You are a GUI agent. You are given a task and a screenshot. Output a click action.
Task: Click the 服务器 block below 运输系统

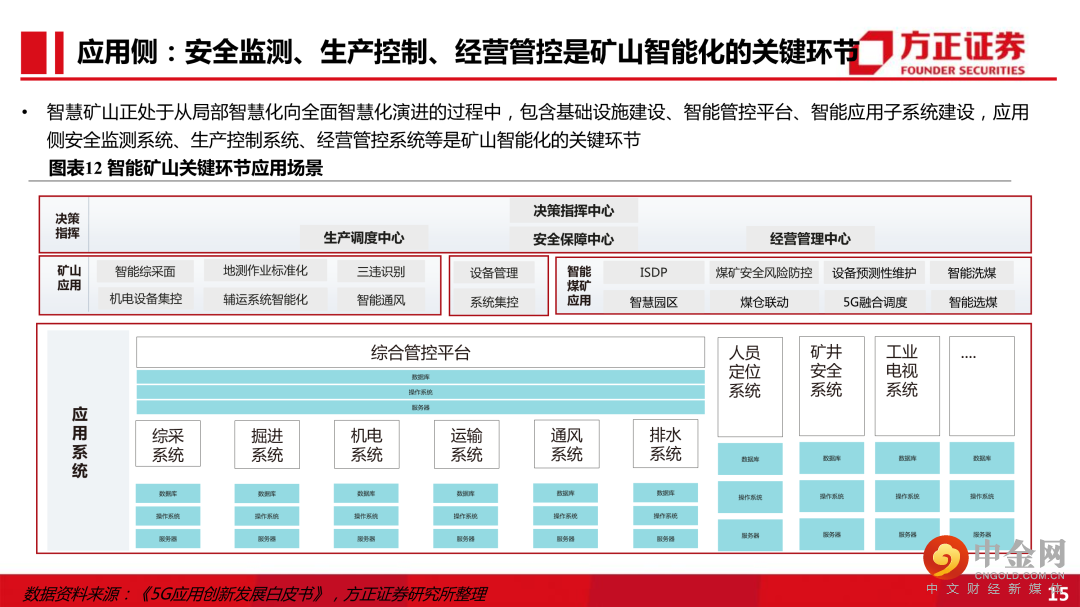[465, 539]
